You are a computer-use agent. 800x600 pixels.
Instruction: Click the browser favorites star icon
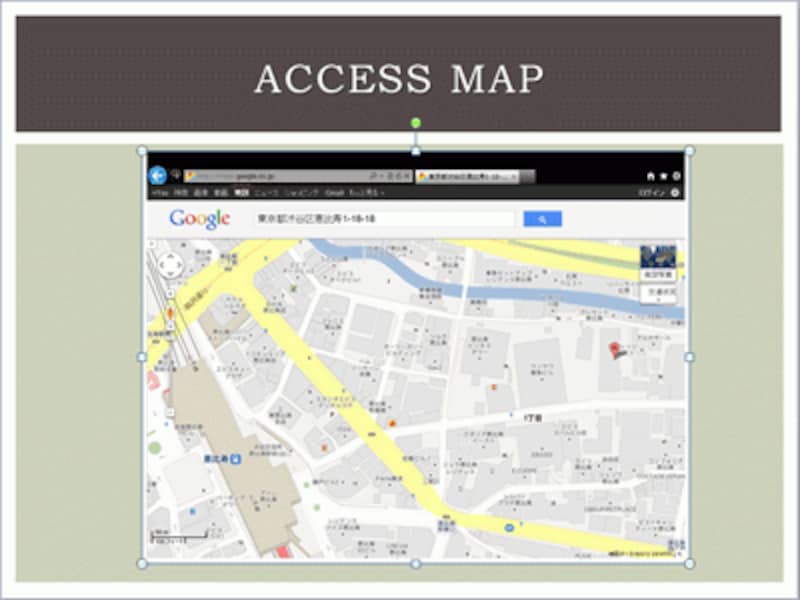click(x=663, y=176)
